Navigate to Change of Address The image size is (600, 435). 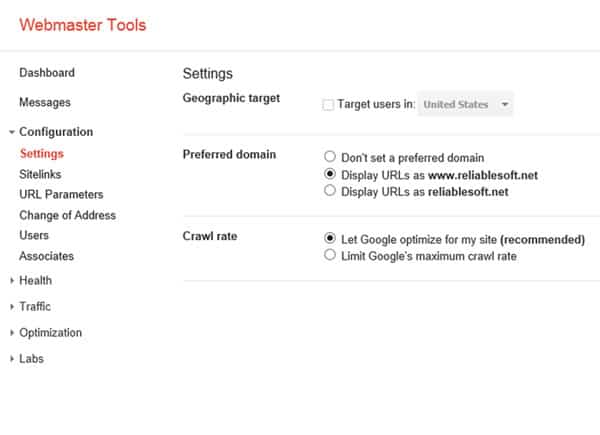point(67,215)
